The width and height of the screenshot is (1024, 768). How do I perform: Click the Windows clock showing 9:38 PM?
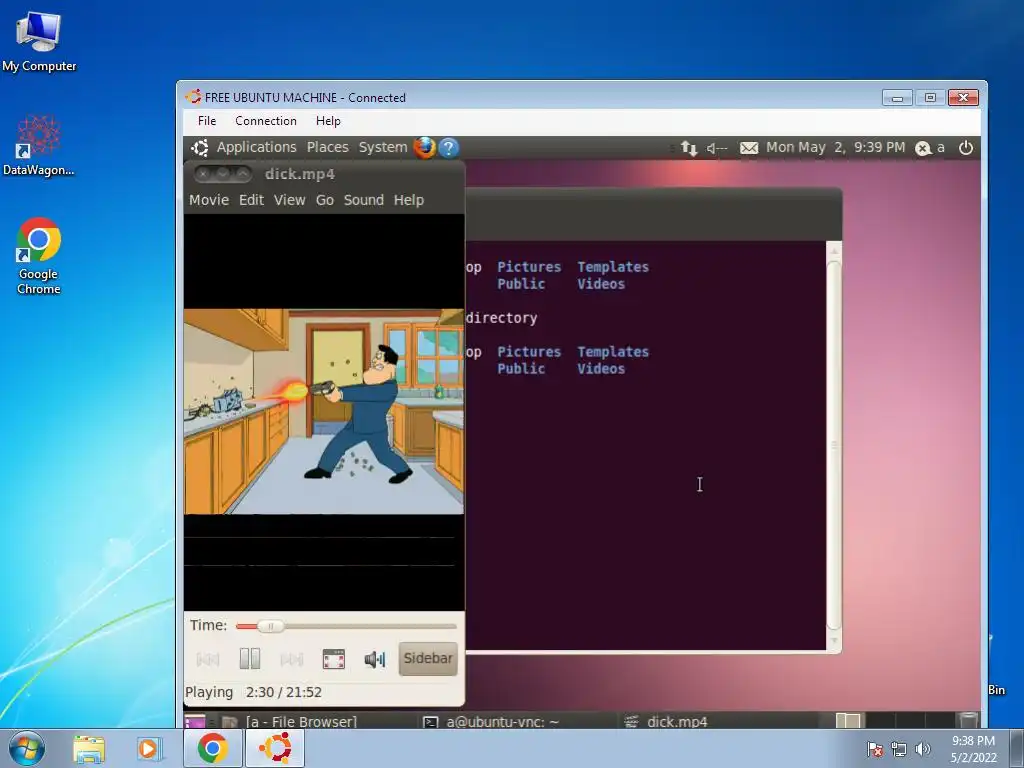click(974, 749)
